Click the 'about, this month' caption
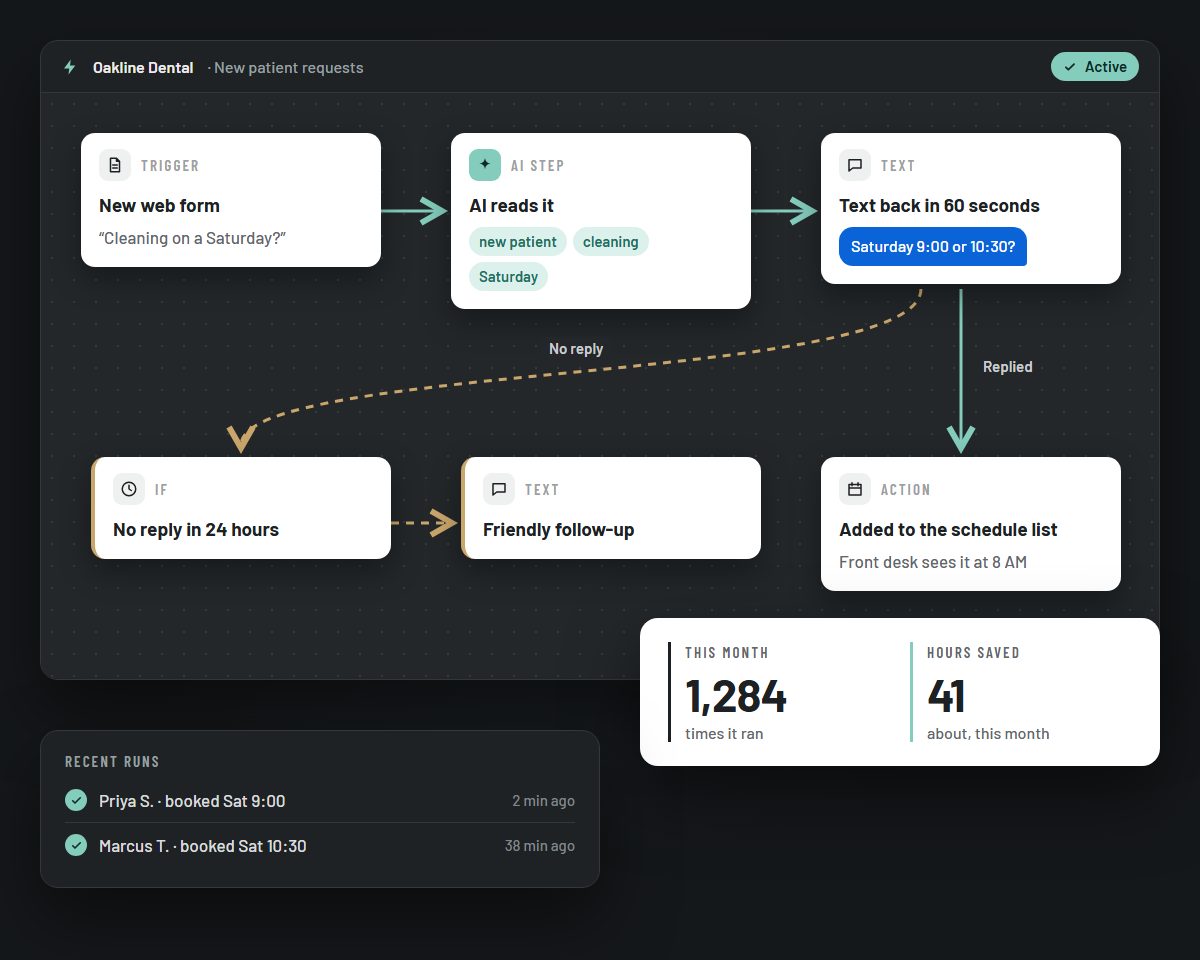This screenshot has width=1200, height=960. (988, 734)
